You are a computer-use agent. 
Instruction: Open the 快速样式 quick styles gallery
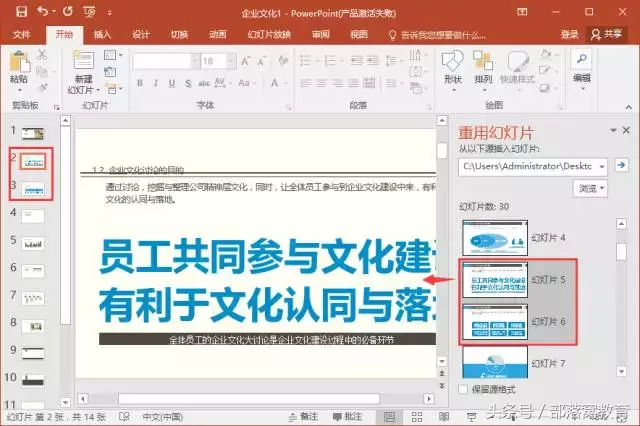click(518, 69)
